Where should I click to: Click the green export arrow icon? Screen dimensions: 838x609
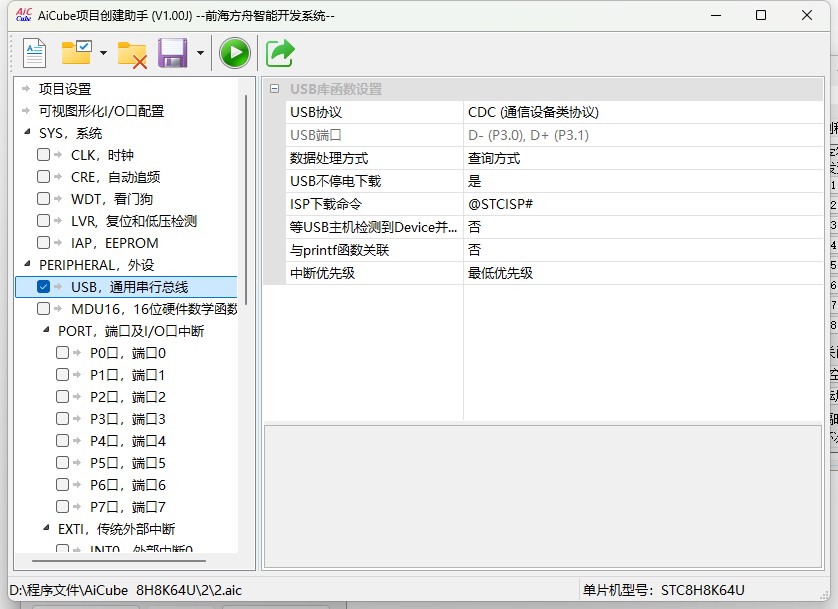click(x=280, y=53)
